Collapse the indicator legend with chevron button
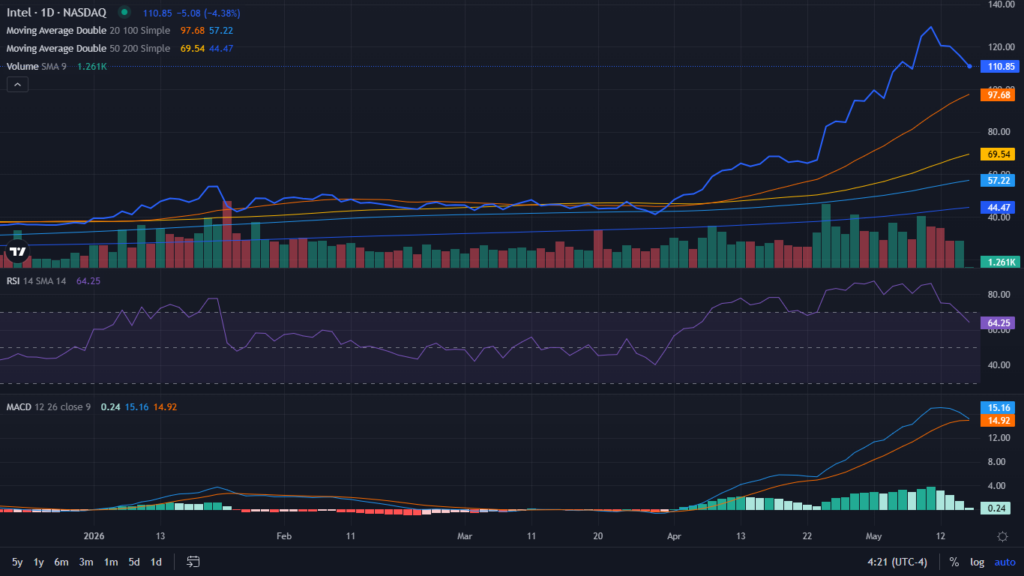 click(x=18, y=85)
